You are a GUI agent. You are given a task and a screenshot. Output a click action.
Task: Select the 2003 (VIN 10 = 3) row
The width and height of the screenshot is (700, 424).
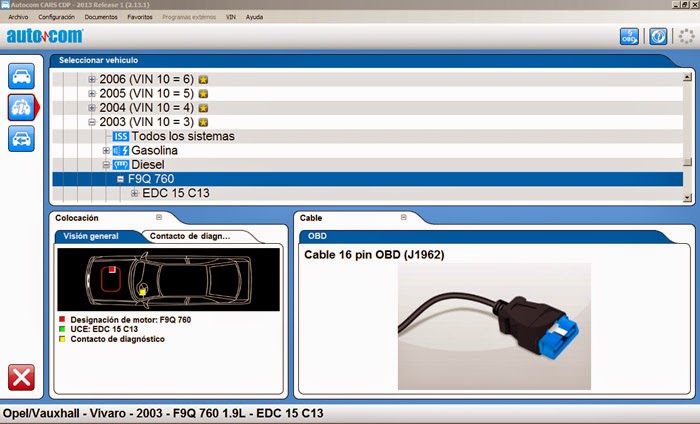pos(368,122)
